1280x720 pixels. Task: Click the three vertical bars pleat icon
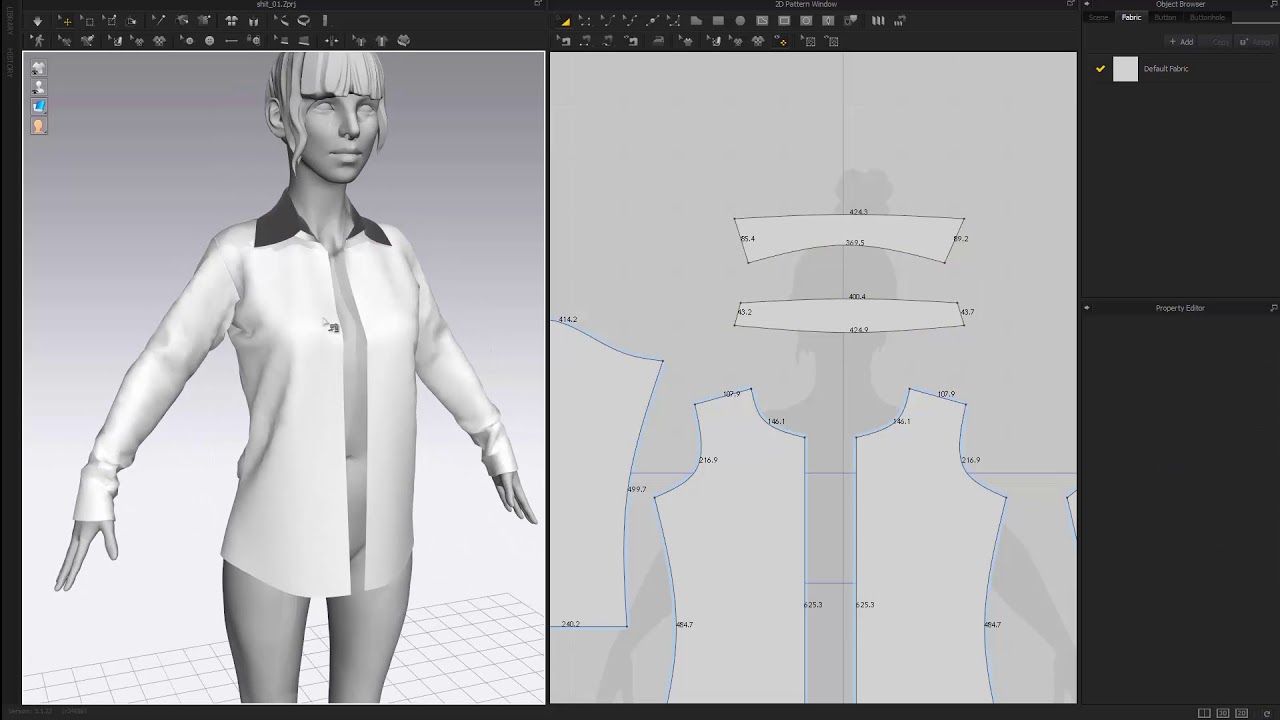(x=878, y=21)
